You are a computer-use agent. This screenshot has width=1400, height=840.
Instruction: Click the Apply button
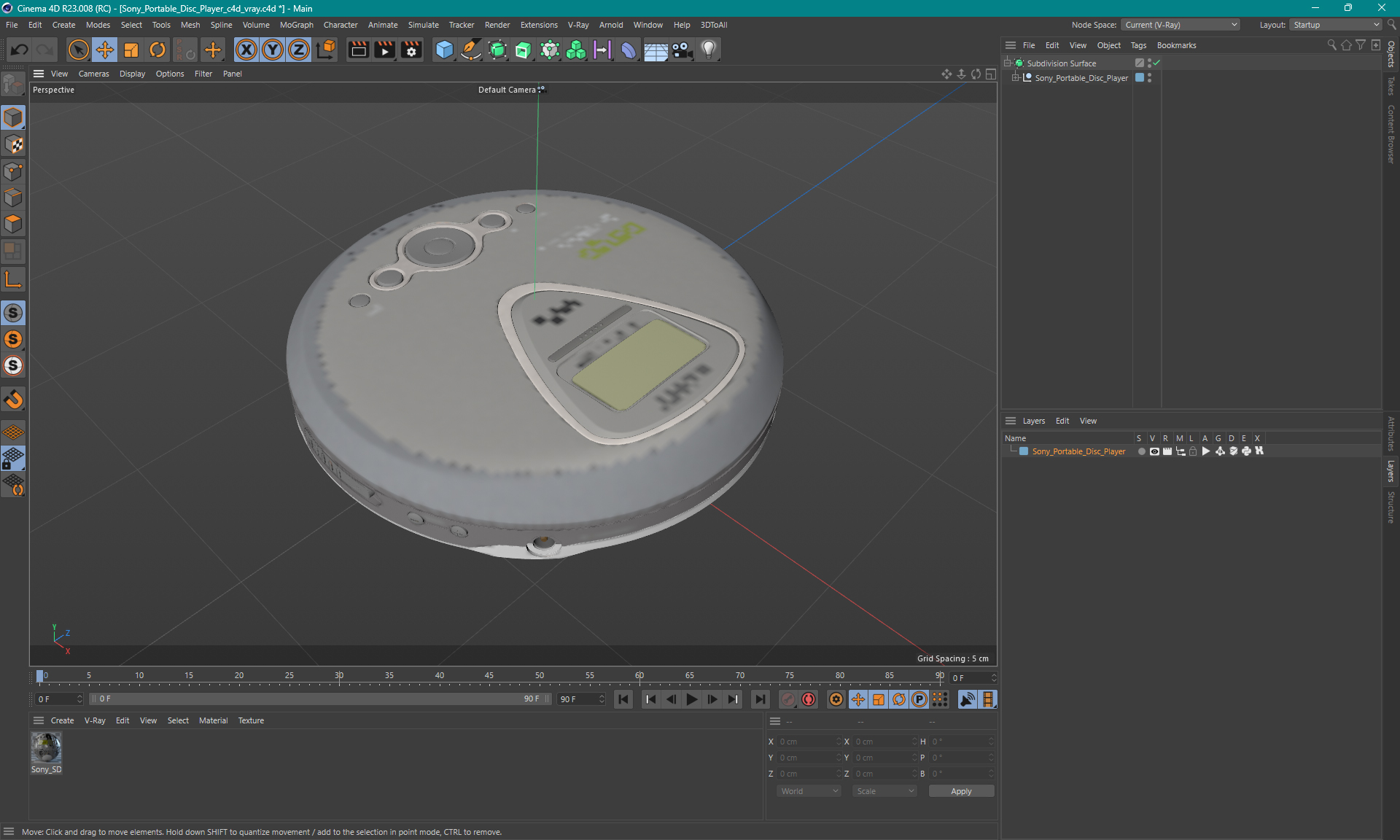pos(961,791)
